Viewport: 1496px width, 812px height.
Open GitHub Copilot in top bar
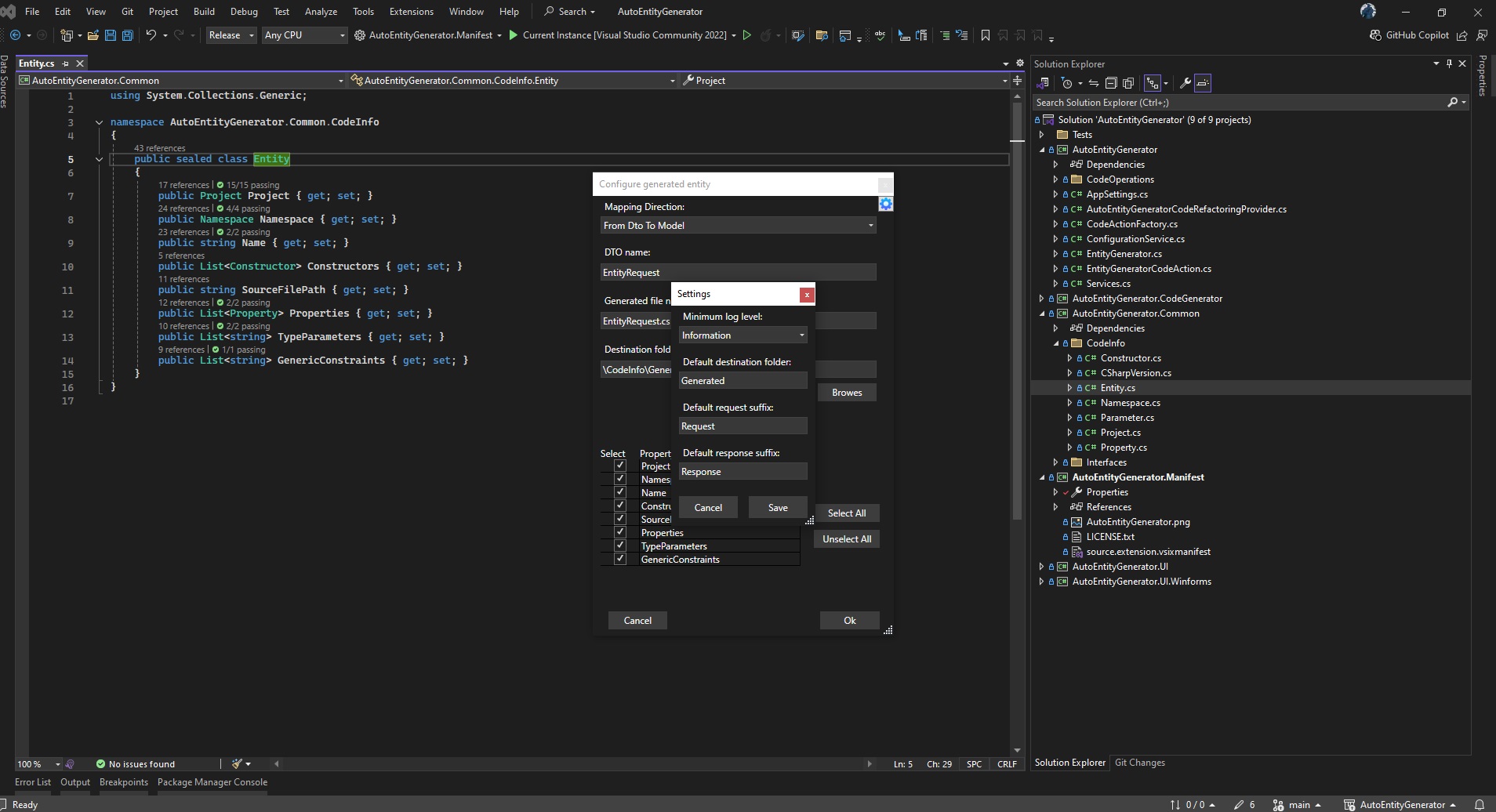point(1409,35)
